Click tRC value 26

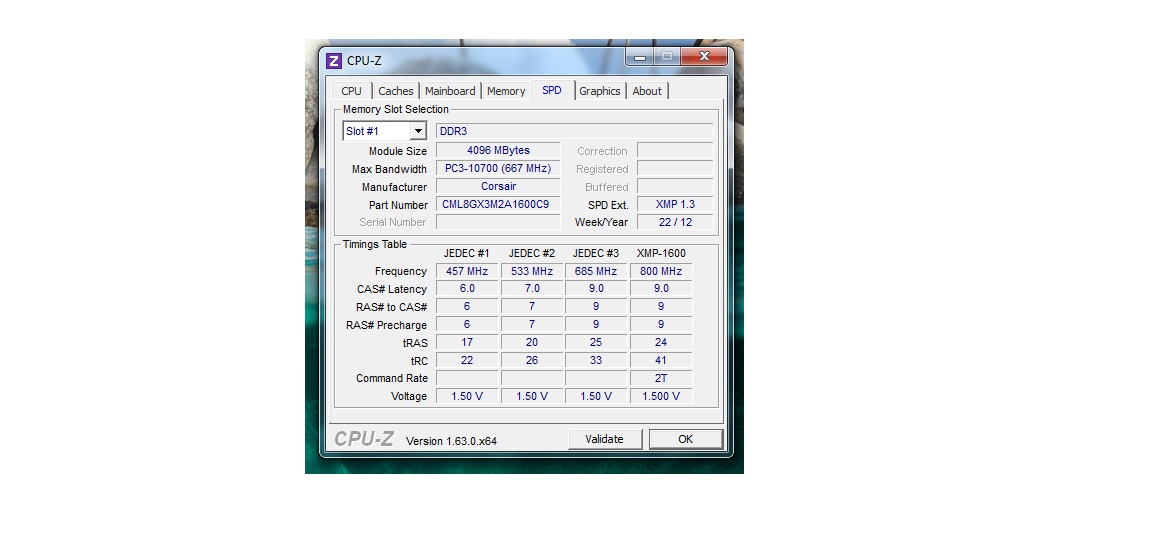pyautogui.click(x=531, y=361)
